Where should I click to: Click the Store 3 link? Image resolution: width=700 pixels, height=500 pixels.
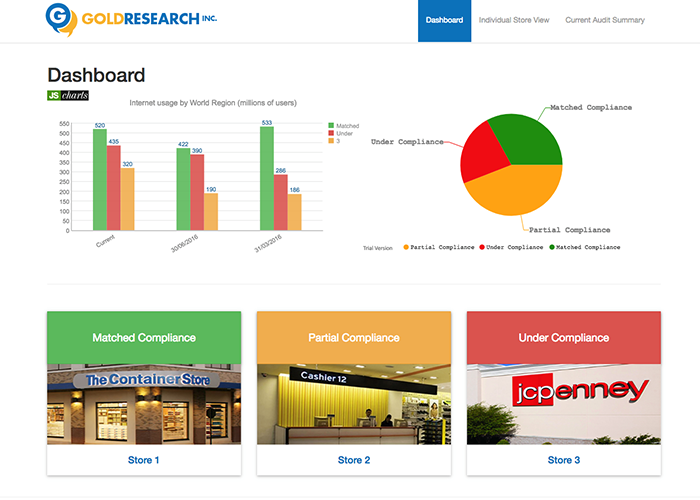click(x=563, y=460)
